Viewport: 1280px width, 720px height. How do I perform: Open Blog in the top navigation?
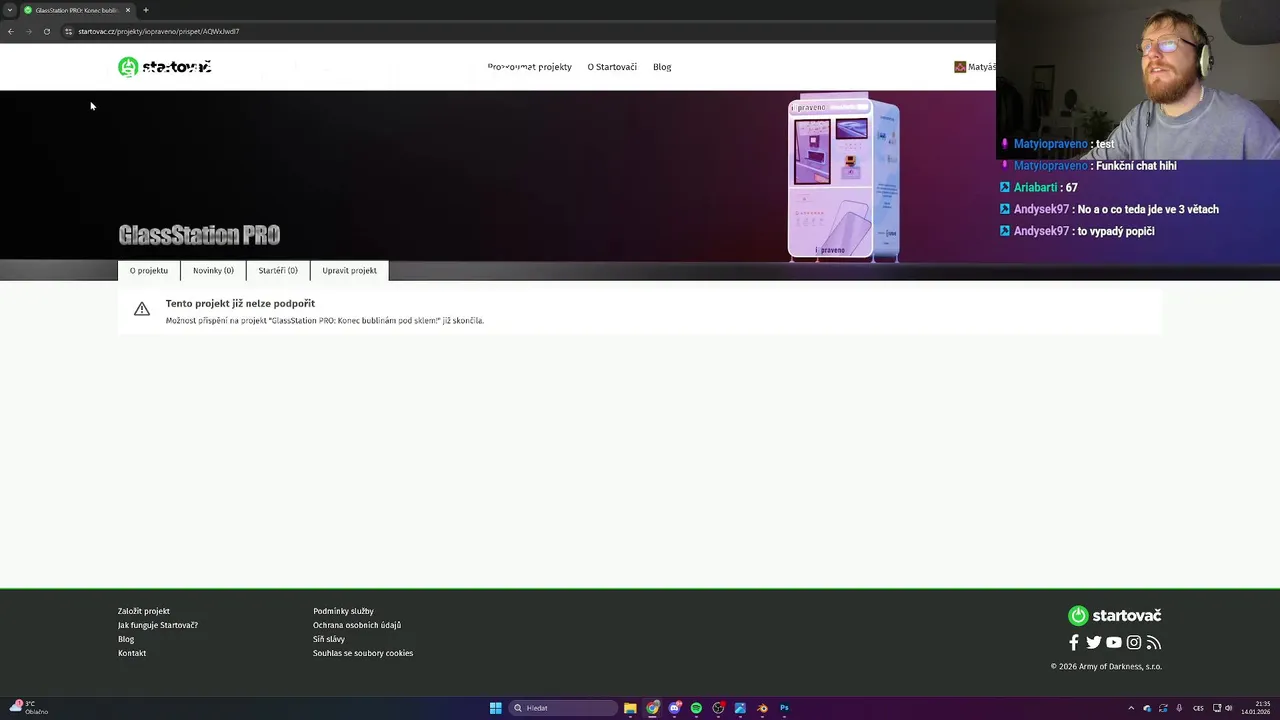click(x=662, y=67)
